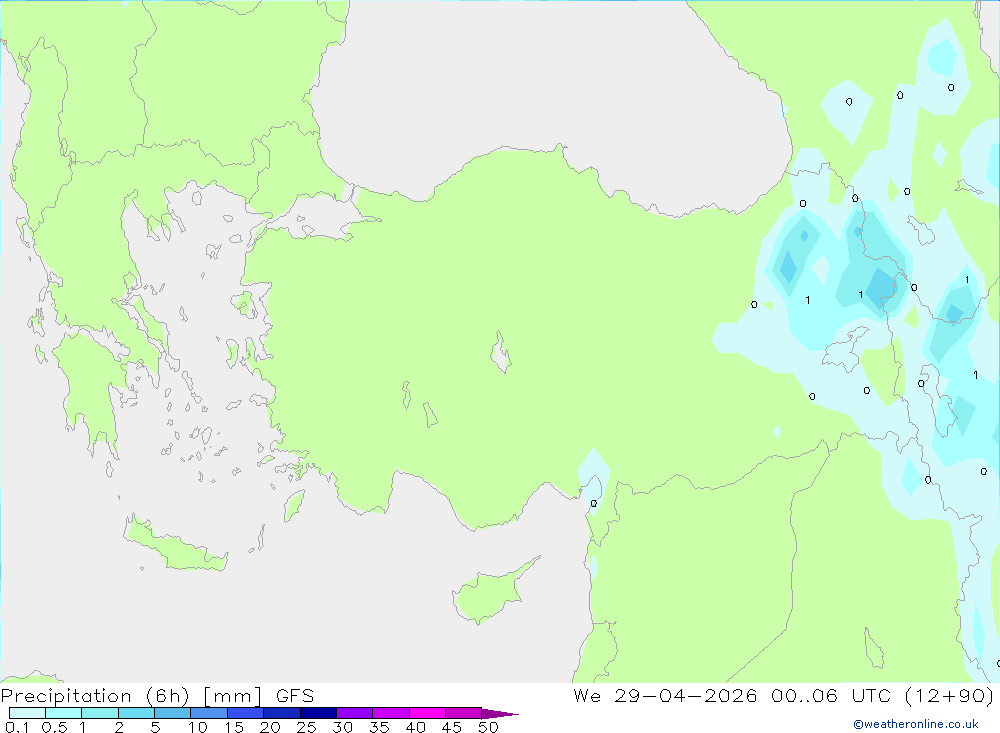1000x733 pixels.
Task: Pick the 5–10 mm legend swatch
Action: [x=173, y=713]
